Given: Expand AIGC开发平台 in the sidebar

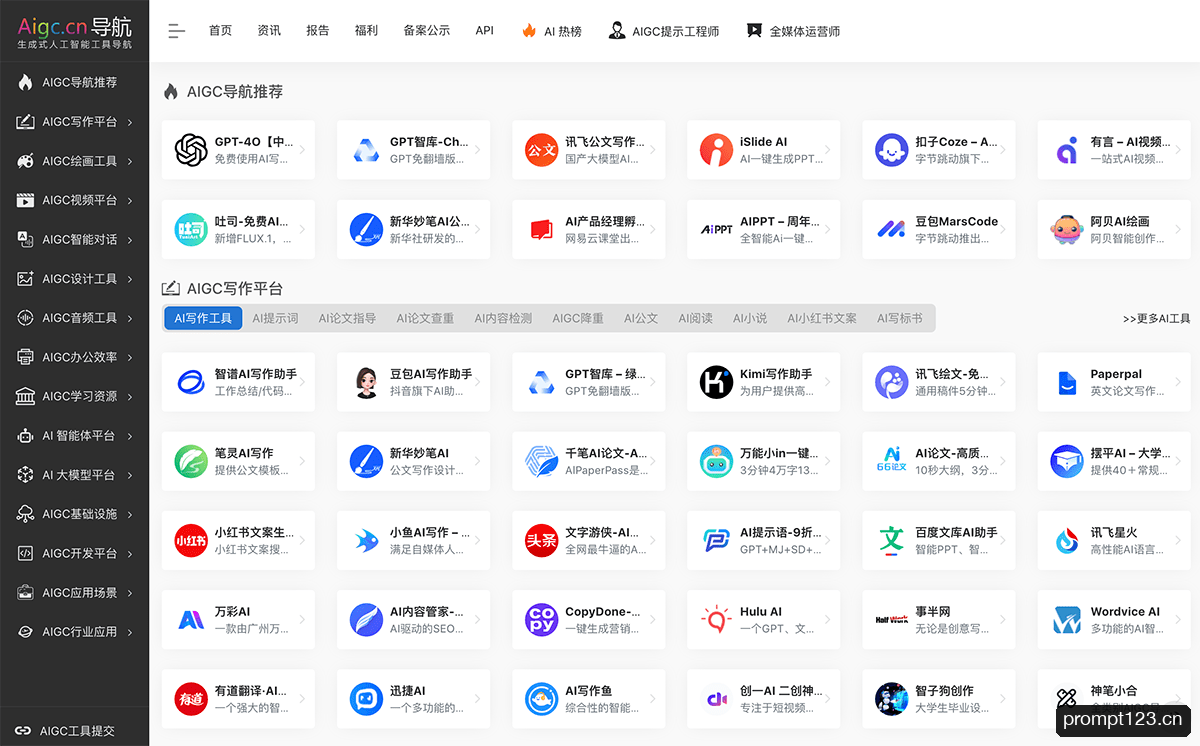Looking at the screenshot, I should [74, 553].
